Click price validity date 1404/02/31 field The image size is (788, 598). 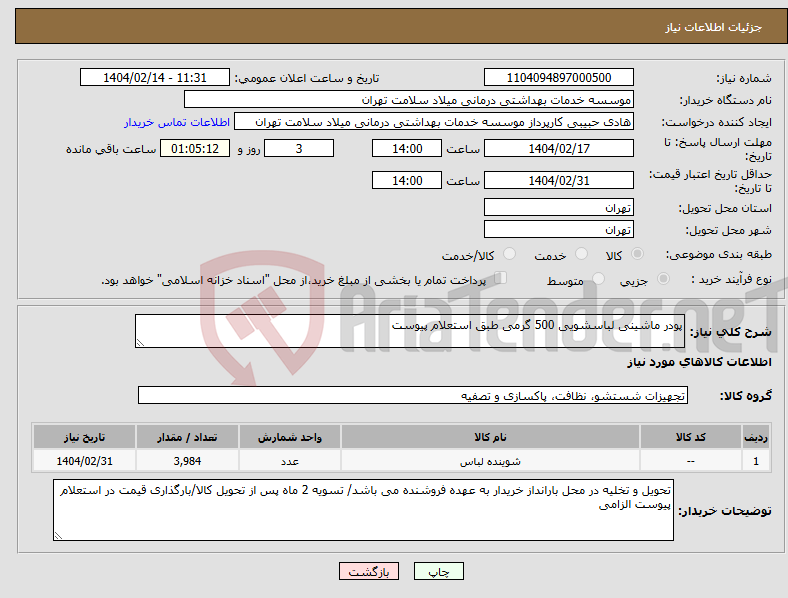[x=558, y=180]
